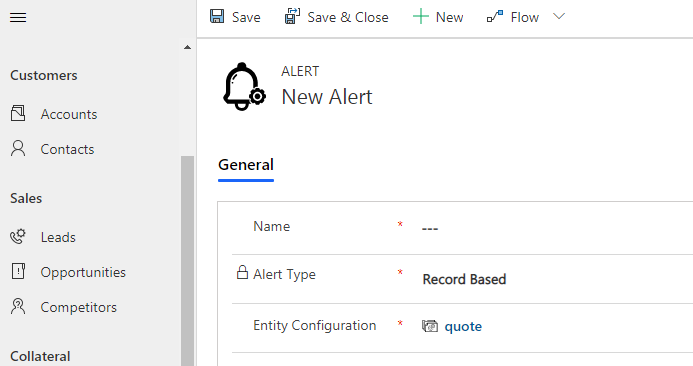Open the quote entity configuration link
Viewport: 693px width, 366px height.
463,326
